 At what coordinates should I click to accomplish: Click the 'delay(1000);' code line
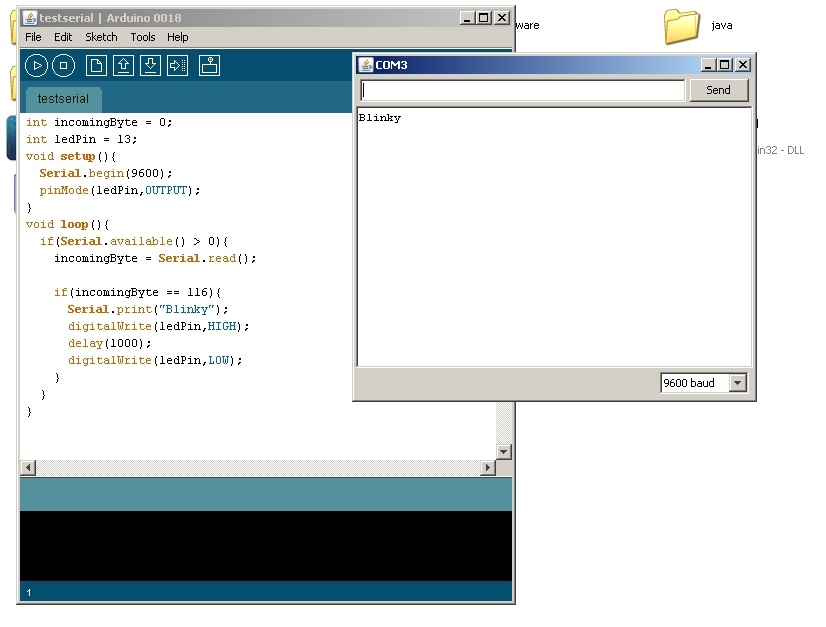[x=110, y=344]
